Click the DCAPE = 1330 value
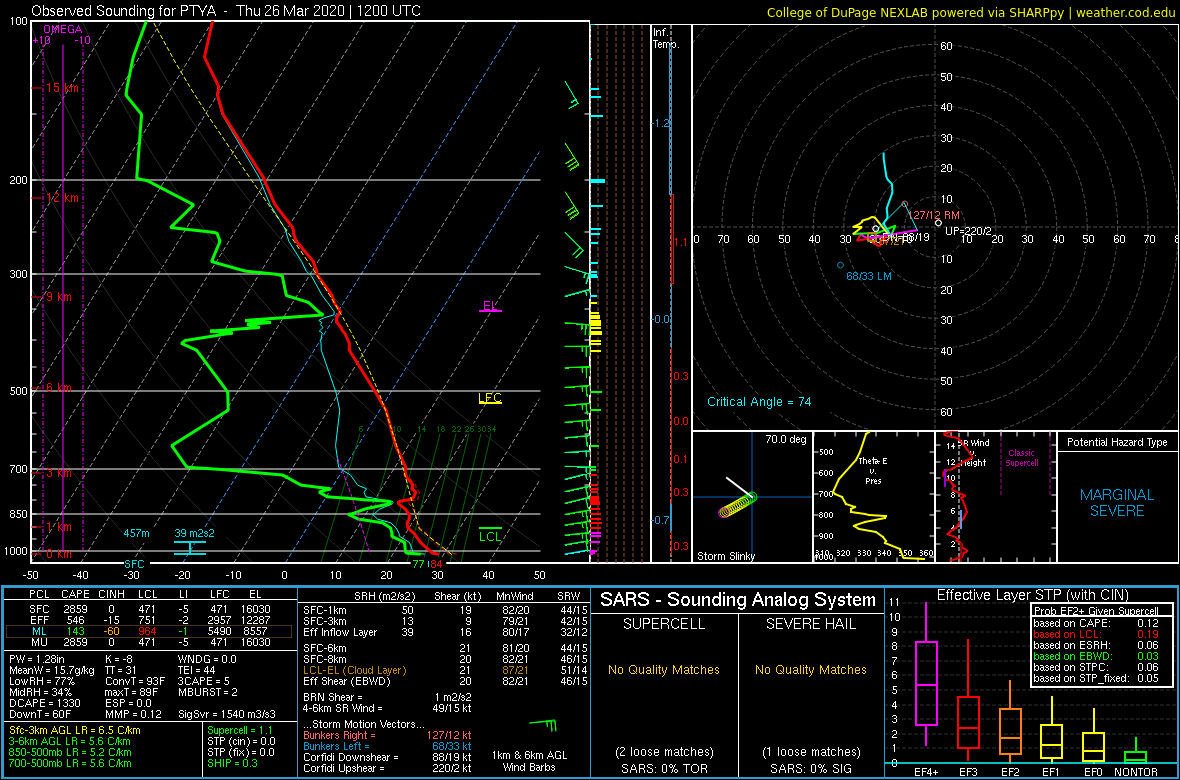 44,702
